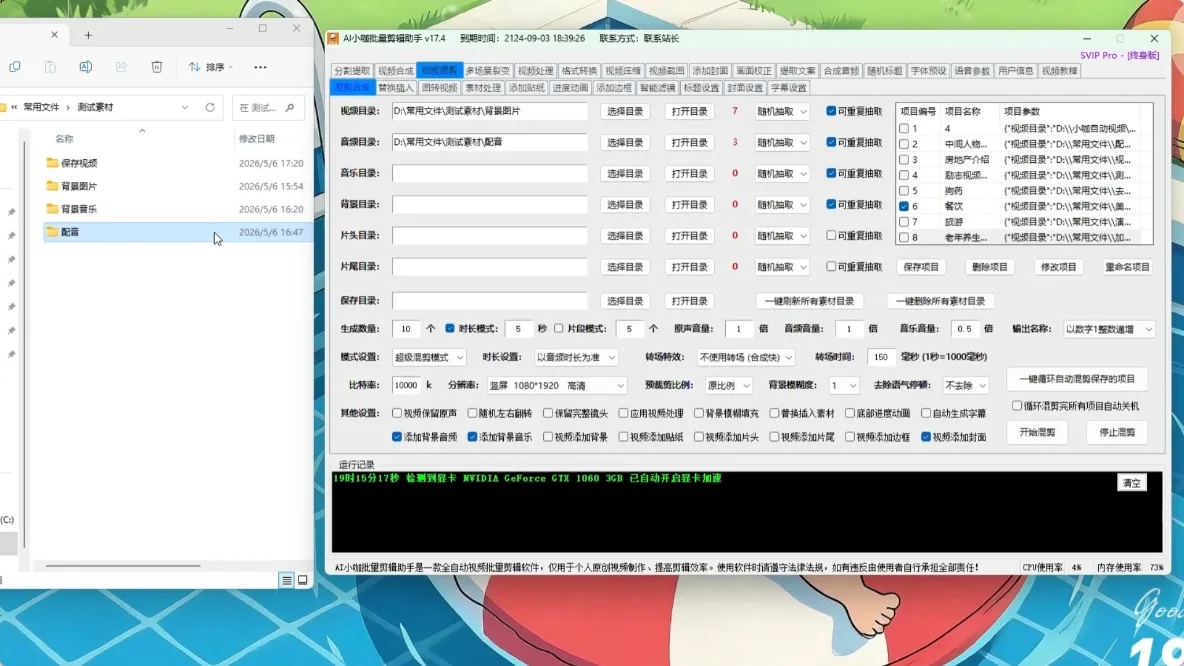Open 音频目录 随机抽取 dropdown

(x=782, y=142)
